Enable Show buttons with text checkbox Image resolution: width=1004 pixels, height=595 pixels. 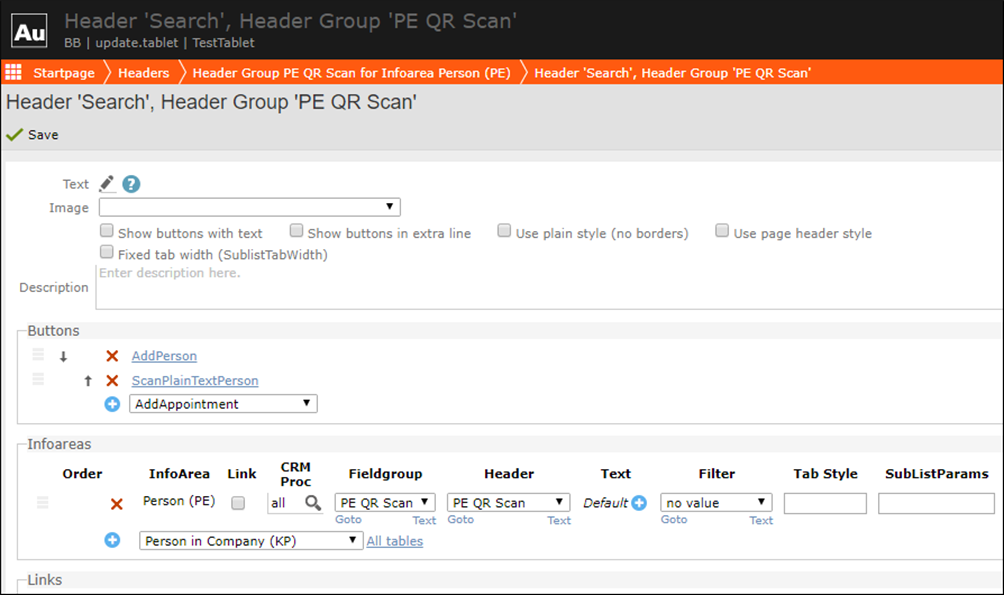[x=107, y=231]
